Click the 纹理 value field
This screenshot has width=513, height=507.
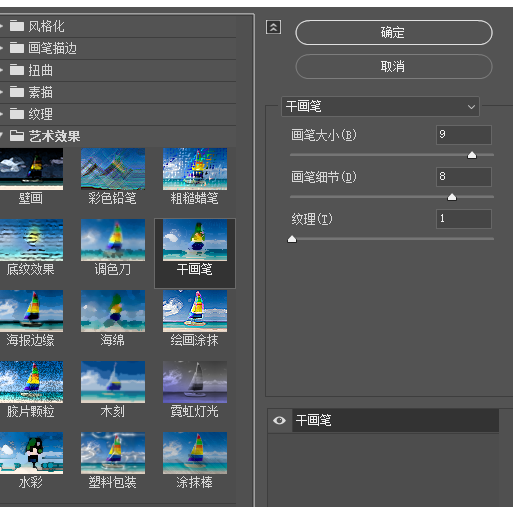pos(464,219)
